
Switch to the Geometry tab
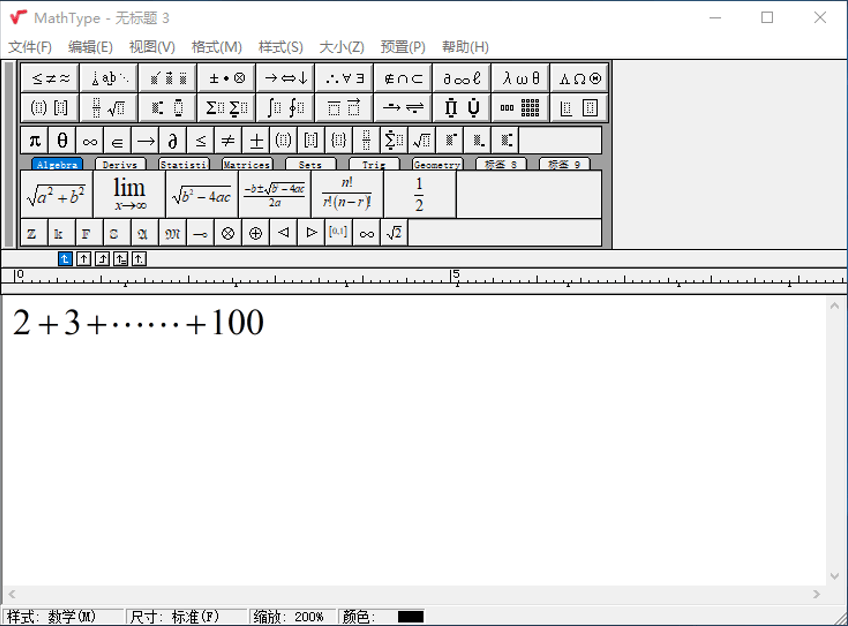pos(437,164)
